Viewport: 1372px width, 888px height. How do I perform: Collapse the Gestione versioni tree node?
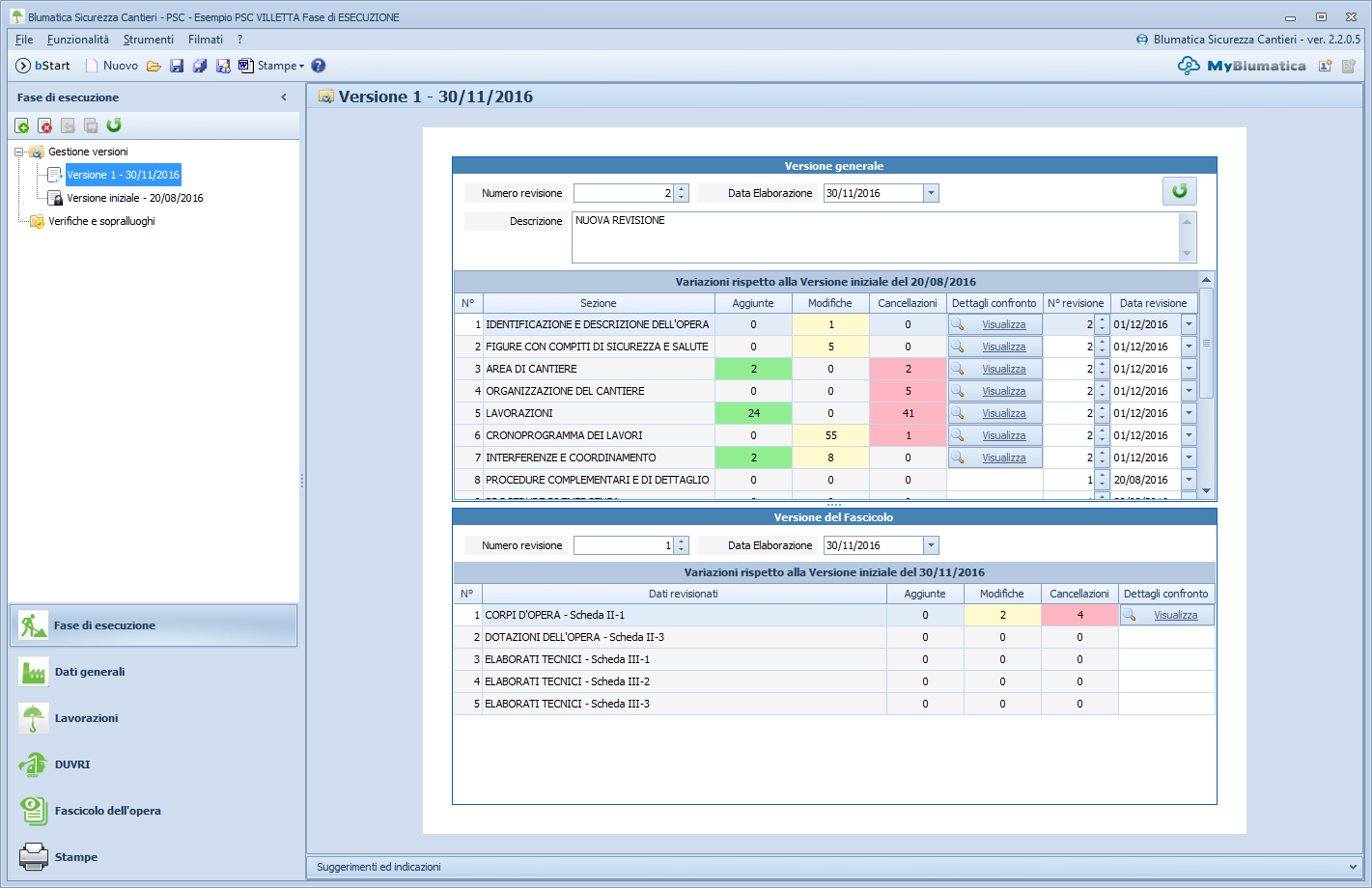(x=19, y=152)
